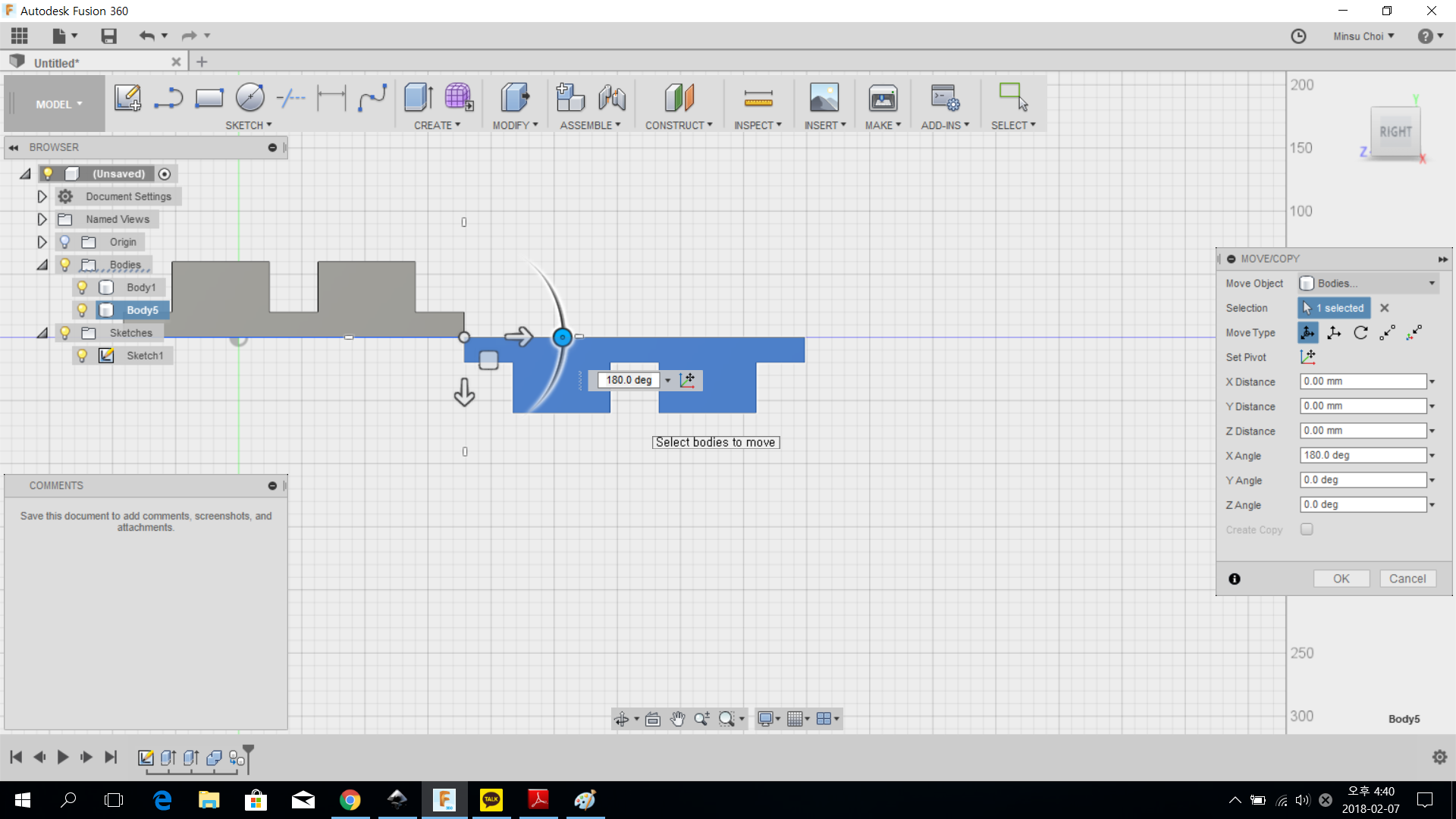
Task: Click the Look At tool in navigation bar
Action: [x=652, y=719]
